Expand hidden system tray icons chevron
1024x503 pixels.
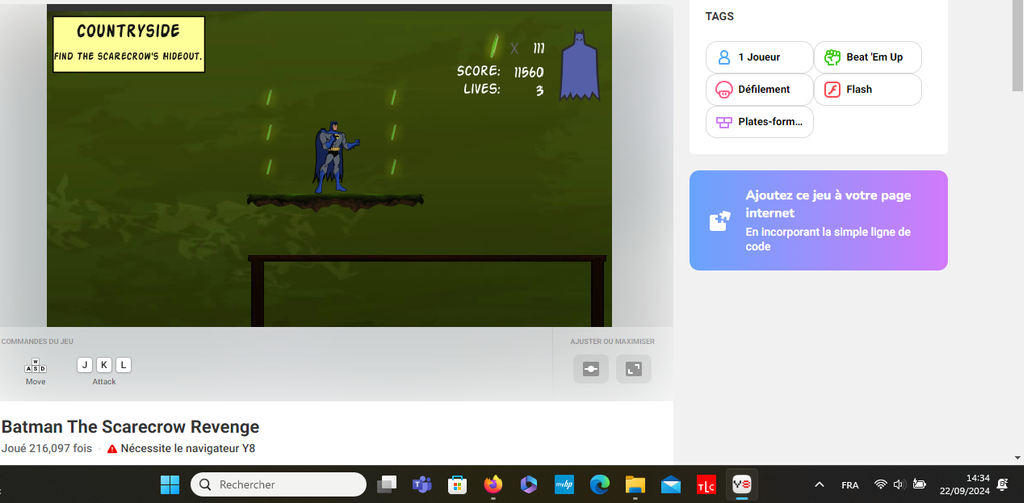point(820,485)
